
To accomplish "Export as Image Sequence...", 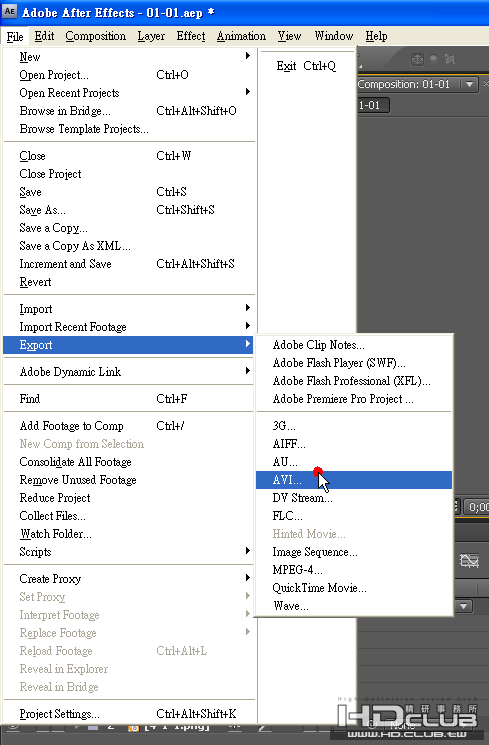I will 354,552.
